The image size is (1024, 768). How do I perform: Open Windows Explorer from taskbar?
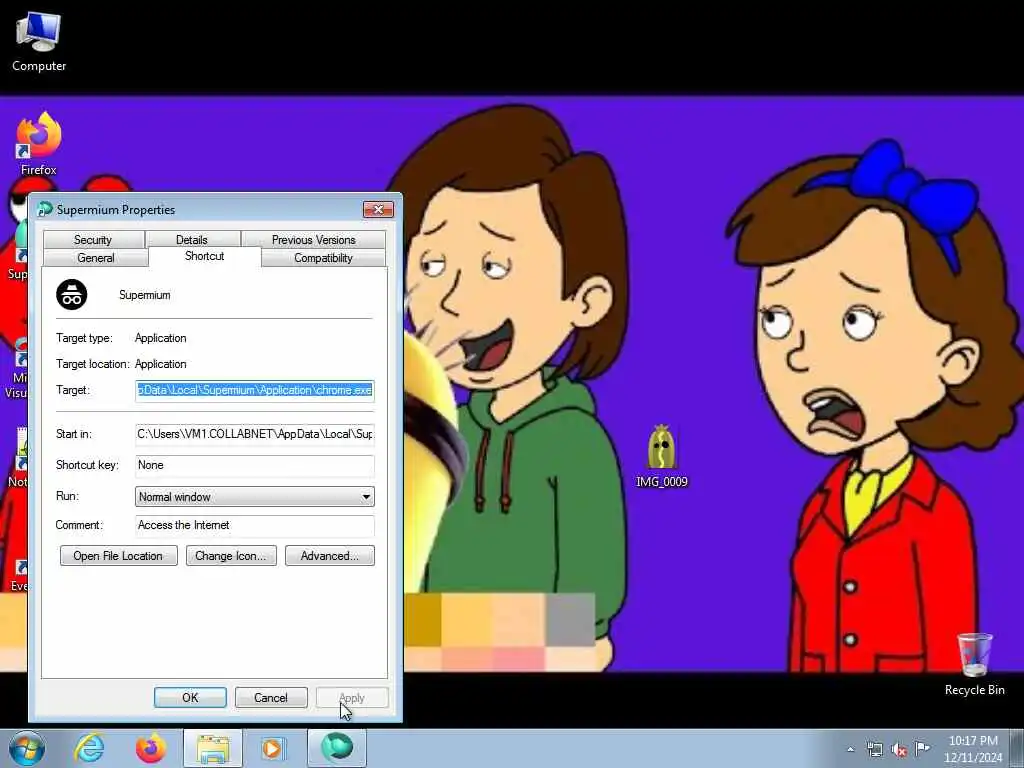pos(212,748)
